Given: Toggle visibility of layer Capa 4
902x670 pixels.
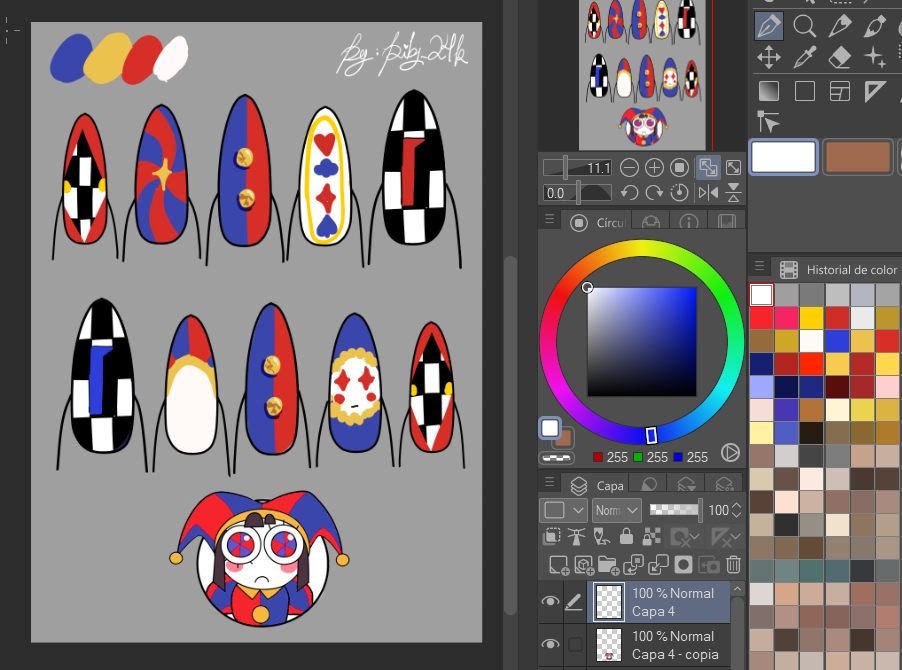Looking at the screenshot, I should pyautogui.click(x=550, y=602).
